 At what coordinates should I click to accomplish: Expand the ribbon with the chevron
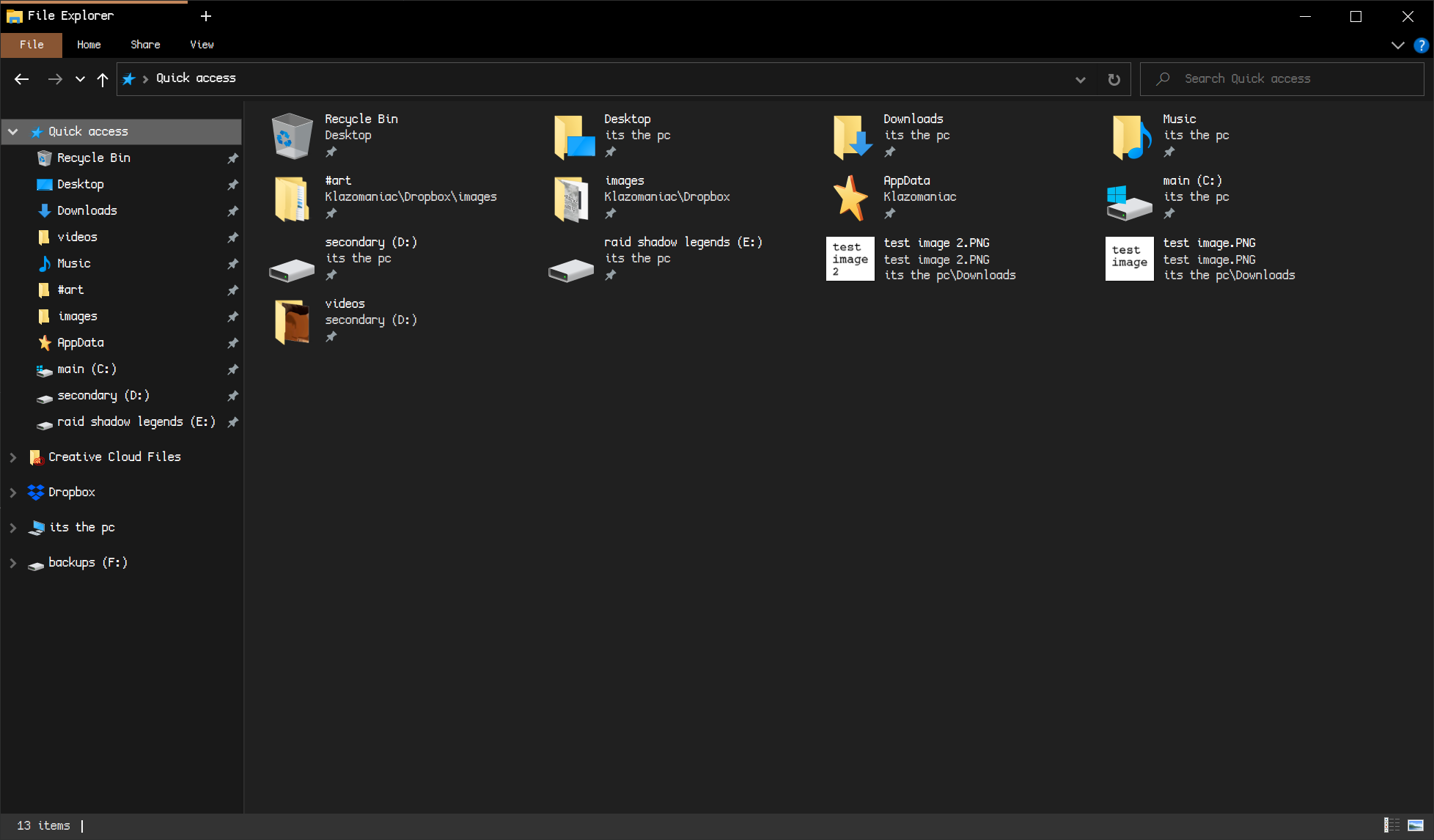click(1398, 45)
